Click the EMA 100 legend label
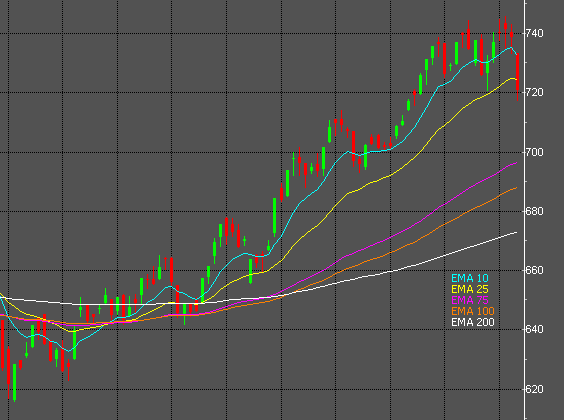Viewport: 564px width, 420px height. coord(473,311)
